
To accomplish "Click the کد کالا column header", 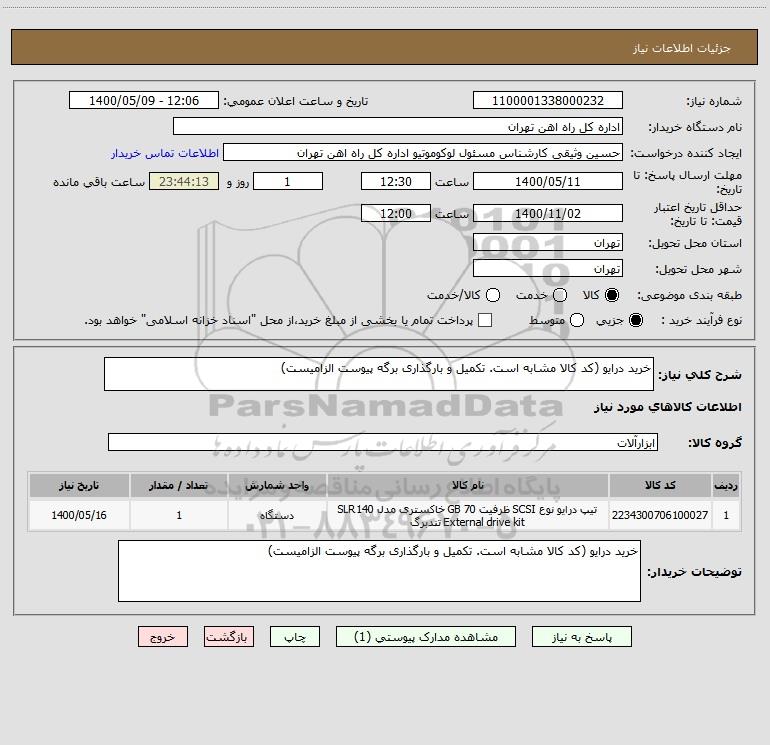I will (660, 485).
